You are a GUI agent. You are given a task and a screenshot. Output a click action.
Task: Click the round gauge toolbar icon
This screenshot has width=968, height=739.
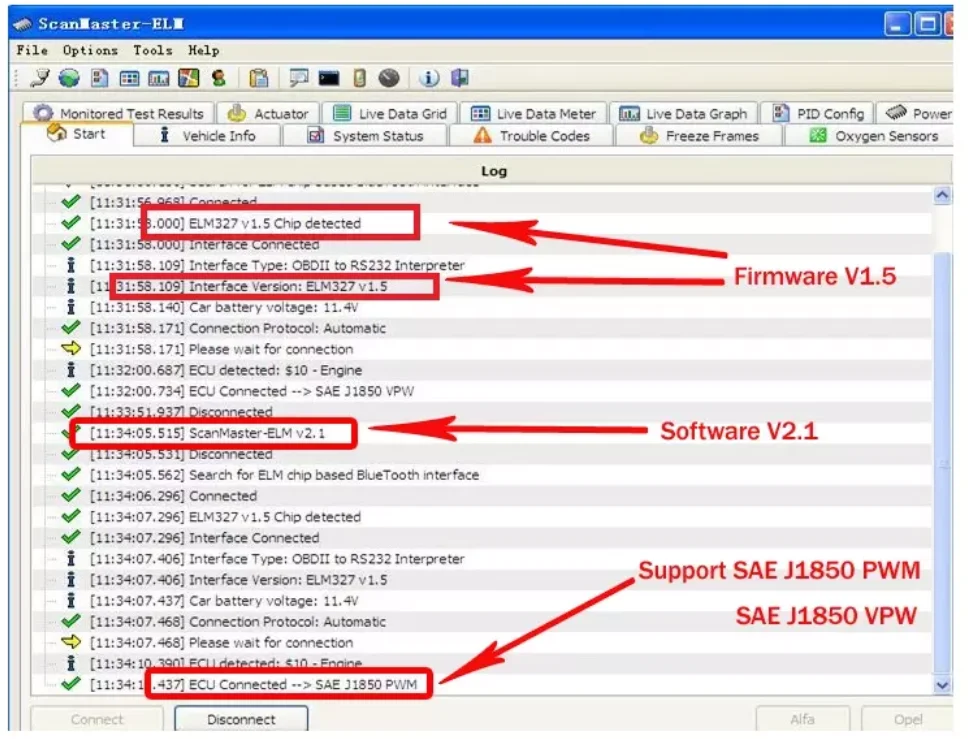pyautogui.click(x=389, y=78)
